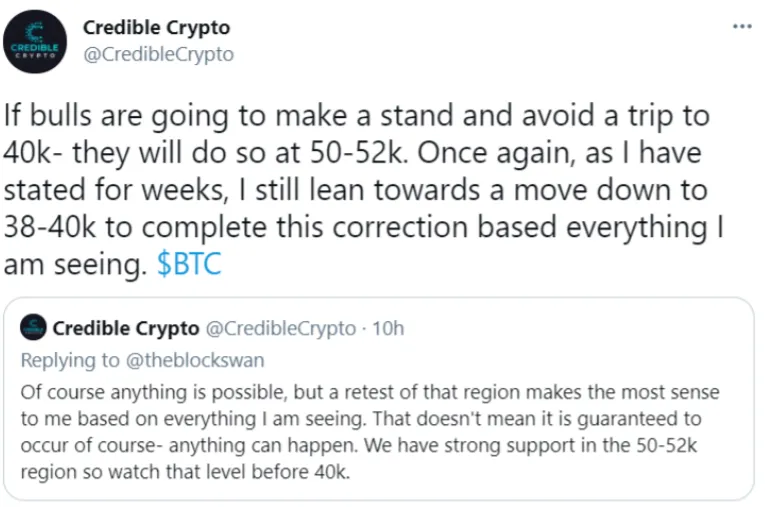Click the bold Credible Crypto name in quoted tweet
Screen dimensions: 765x507
pos(126,328)
